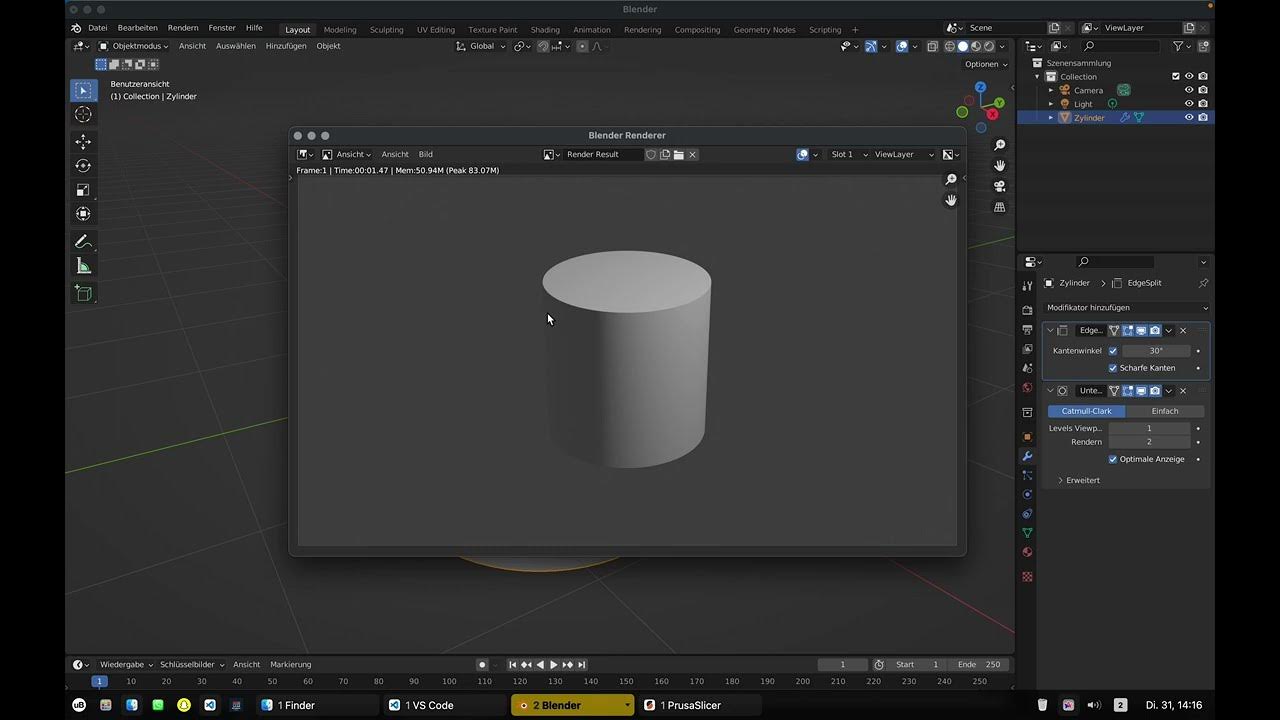The width and height of the screenshot is (1280, 720).
Task: Switch viewport to orthographic grid icon
Action: tap(999, 207)
